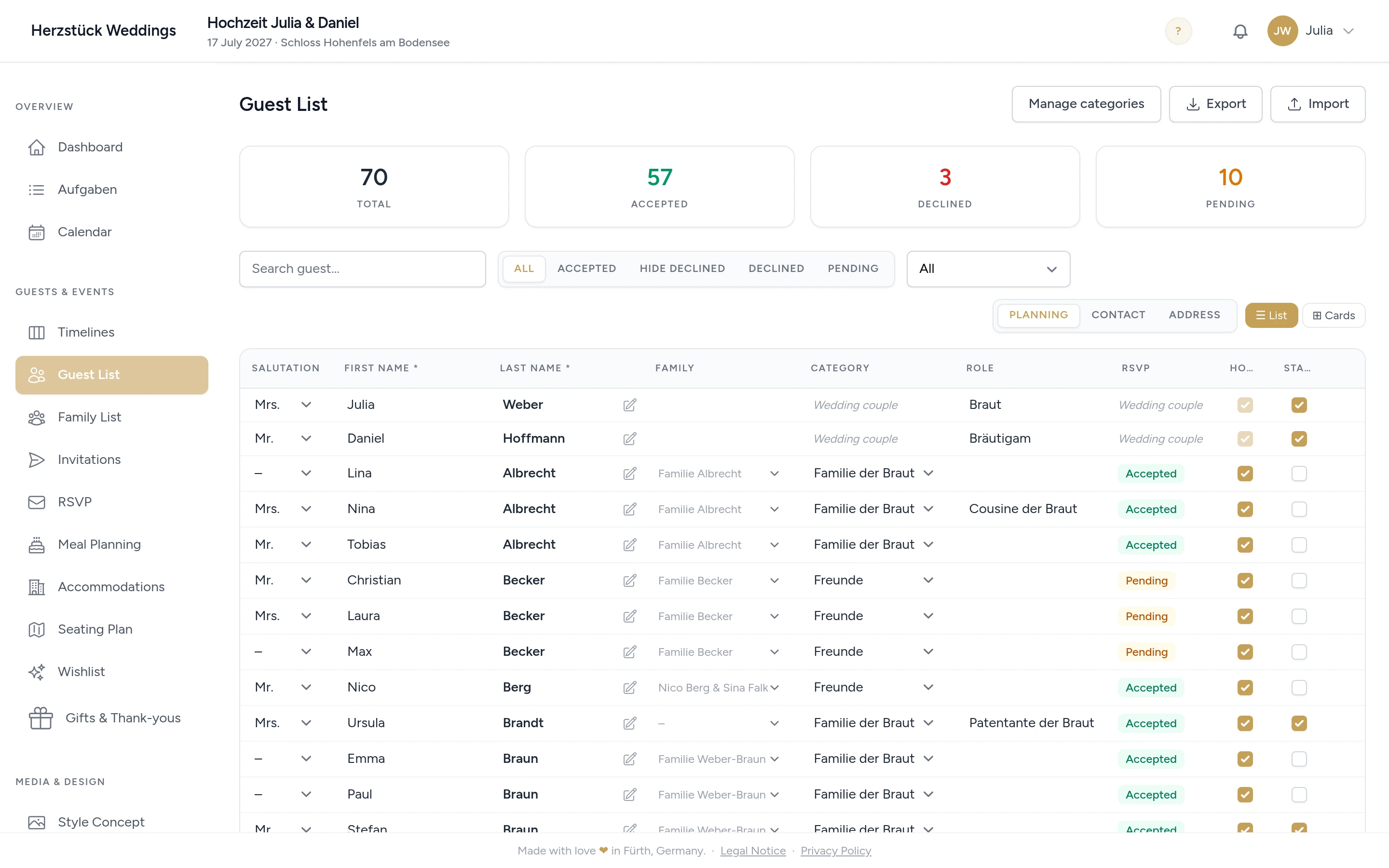Open the All category filter dropdown
This screenshot has width=1389, height=868.
988,269
